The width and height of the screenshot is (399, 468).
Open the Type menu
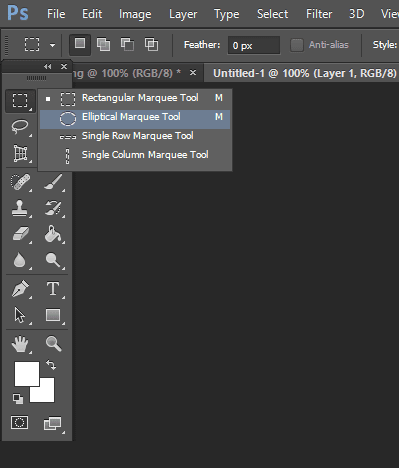pos(227,14)
